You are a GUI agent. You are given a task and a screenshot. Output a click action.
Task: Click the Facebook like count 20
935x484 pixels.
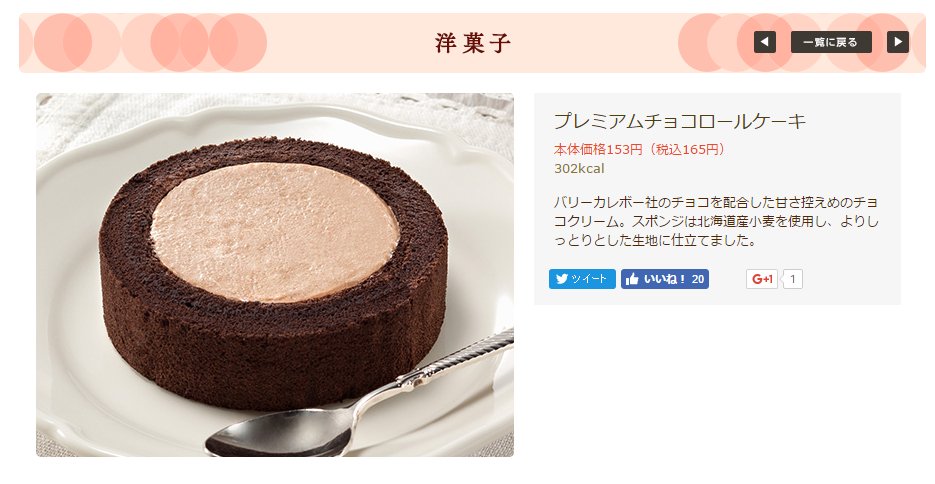pos(698,279)
